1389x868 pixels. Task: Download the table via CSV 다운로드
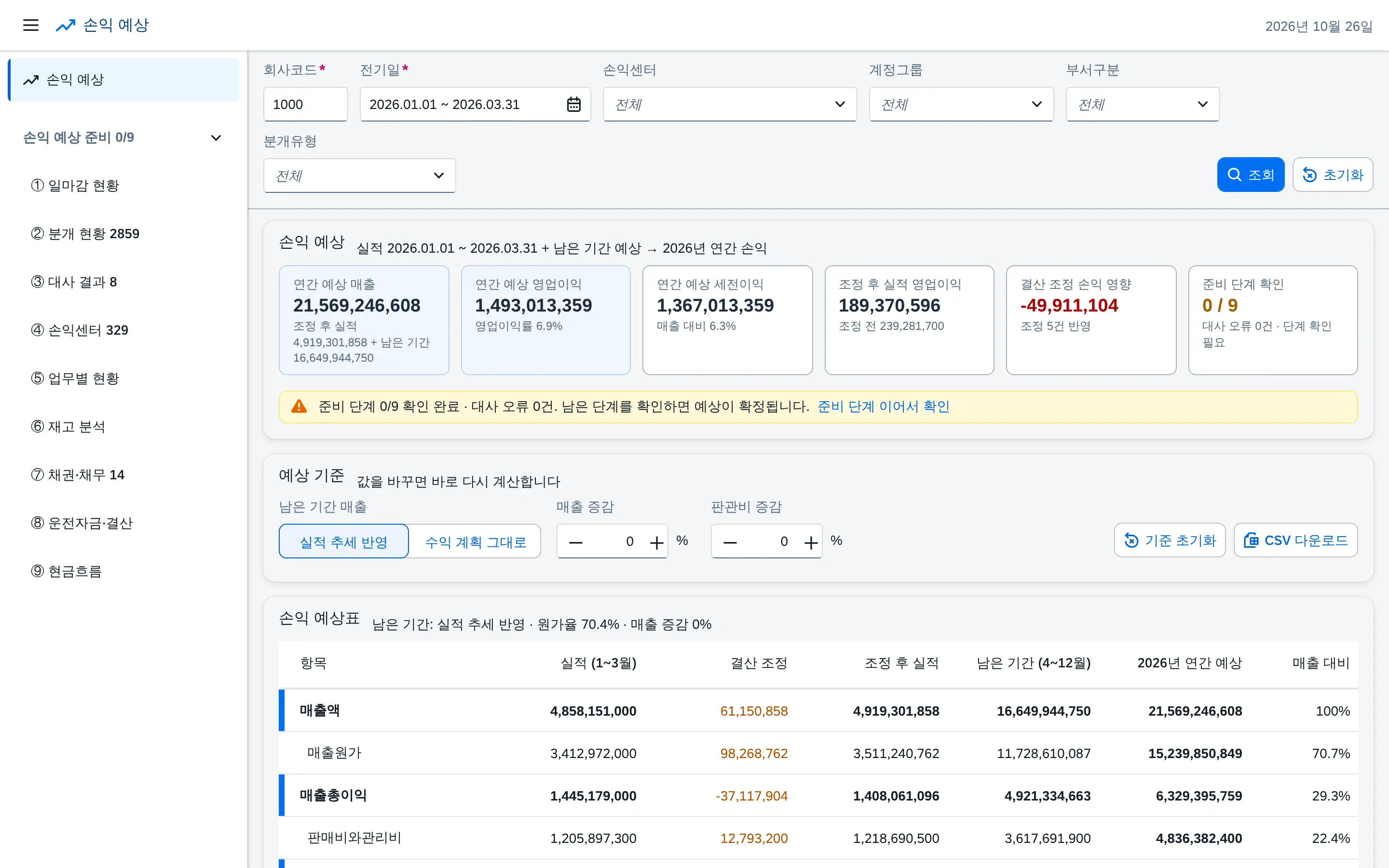point(1295,540)
